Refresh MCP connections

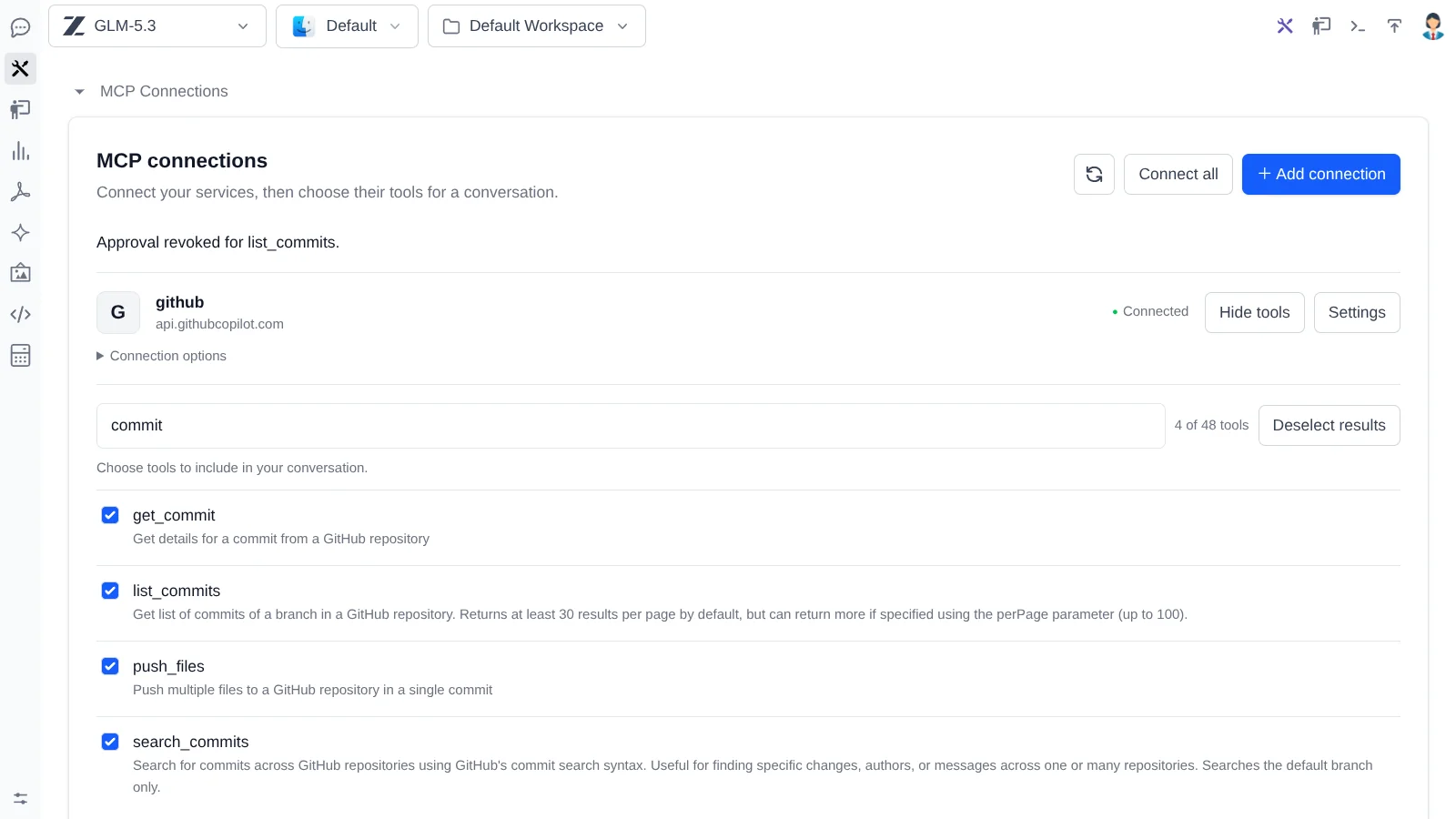(1094, 174)
